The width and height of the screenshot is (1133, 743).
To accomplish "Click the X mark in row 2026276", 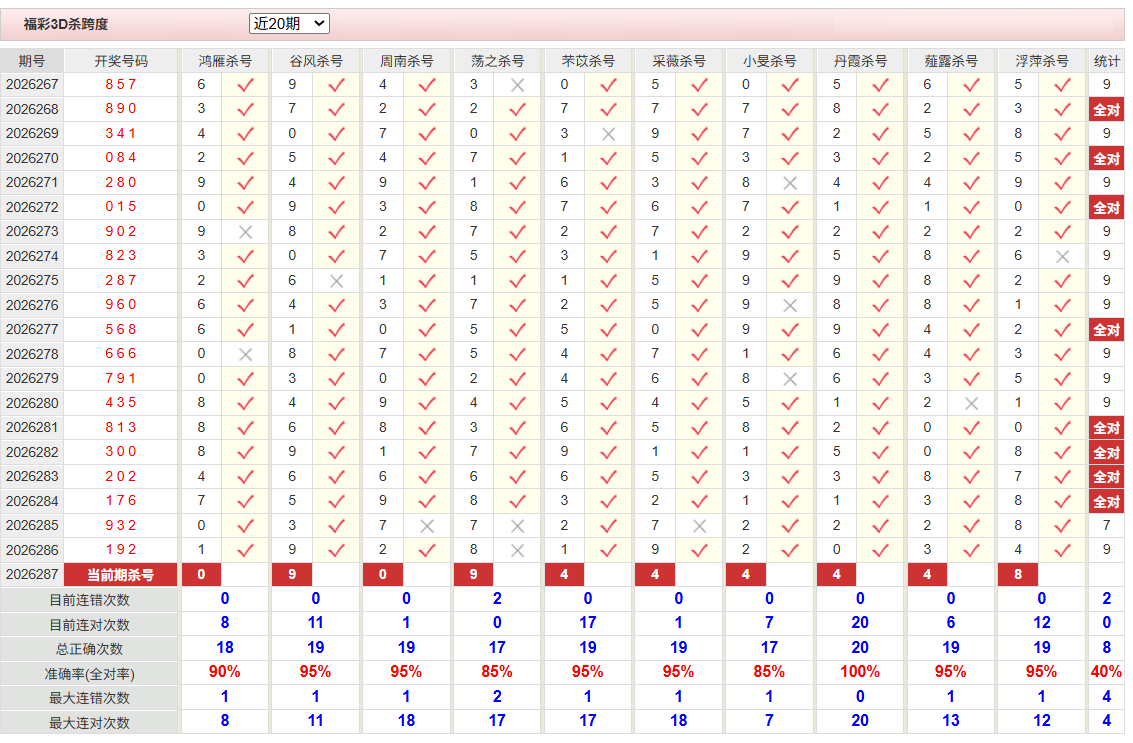I will tap(790, 306).
